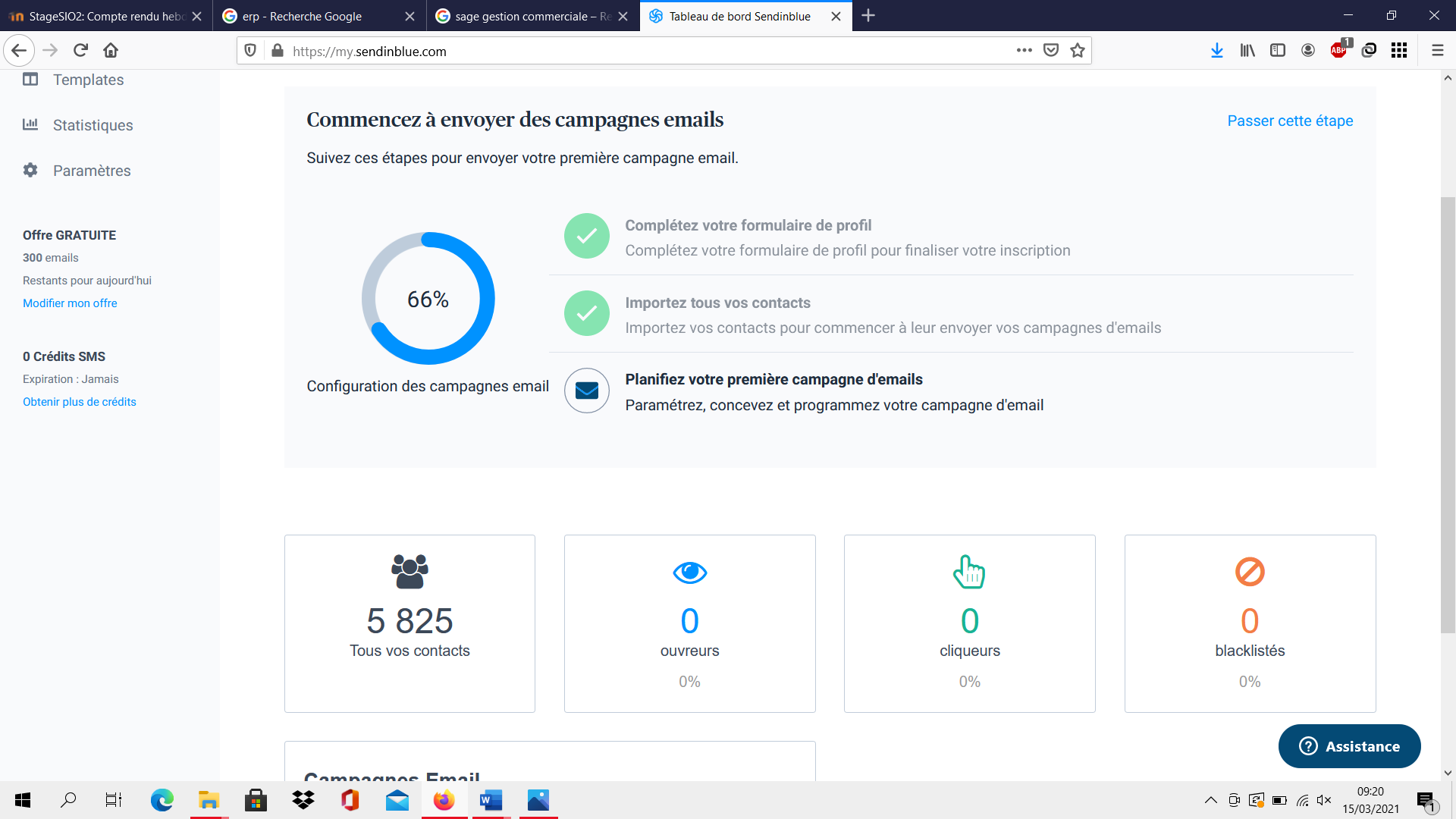The height and width of the screenshot is (819, 1456).
Task: Open Templates in the sidebar menu
Action: (x=88, y=80)
